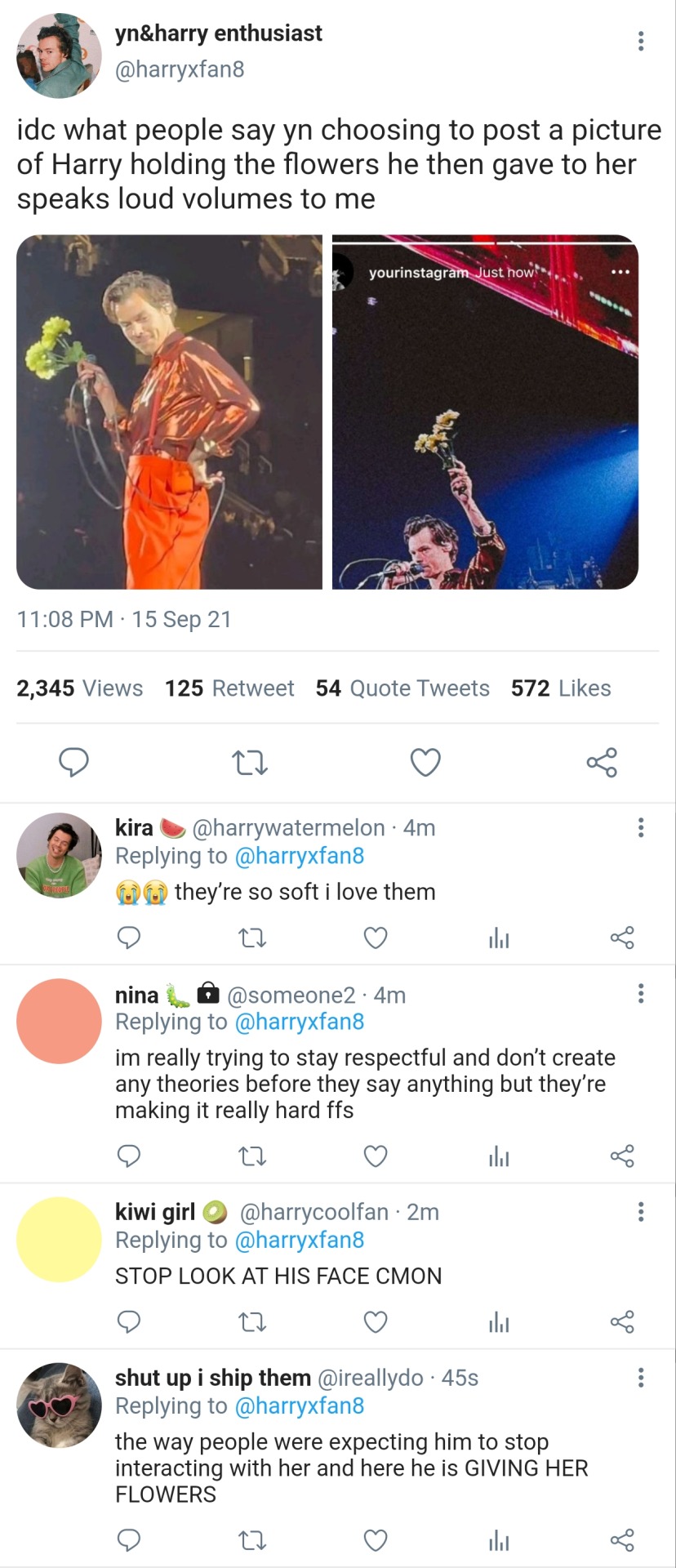The width and height of the screenshot is (676, 1568).
Task: Like kira's reply "they're so soft"
Action: click(376, 938)
